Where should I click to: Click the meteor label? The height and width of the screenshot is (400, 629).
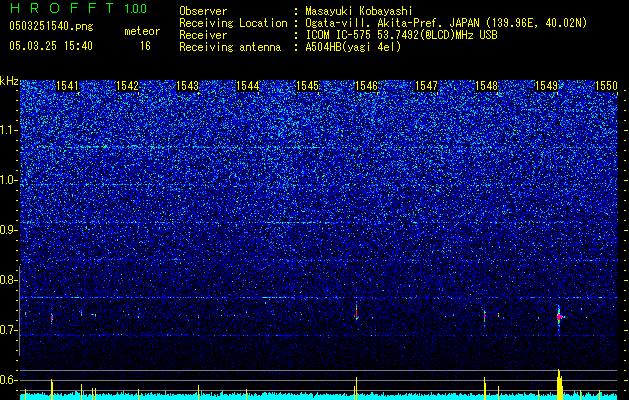pyautogui.click(x=142, y=31)
